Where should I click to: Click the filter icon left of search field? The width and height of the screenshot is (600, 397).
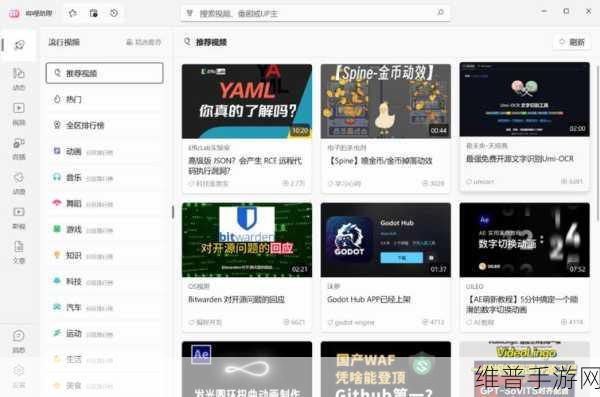[189, 13]
